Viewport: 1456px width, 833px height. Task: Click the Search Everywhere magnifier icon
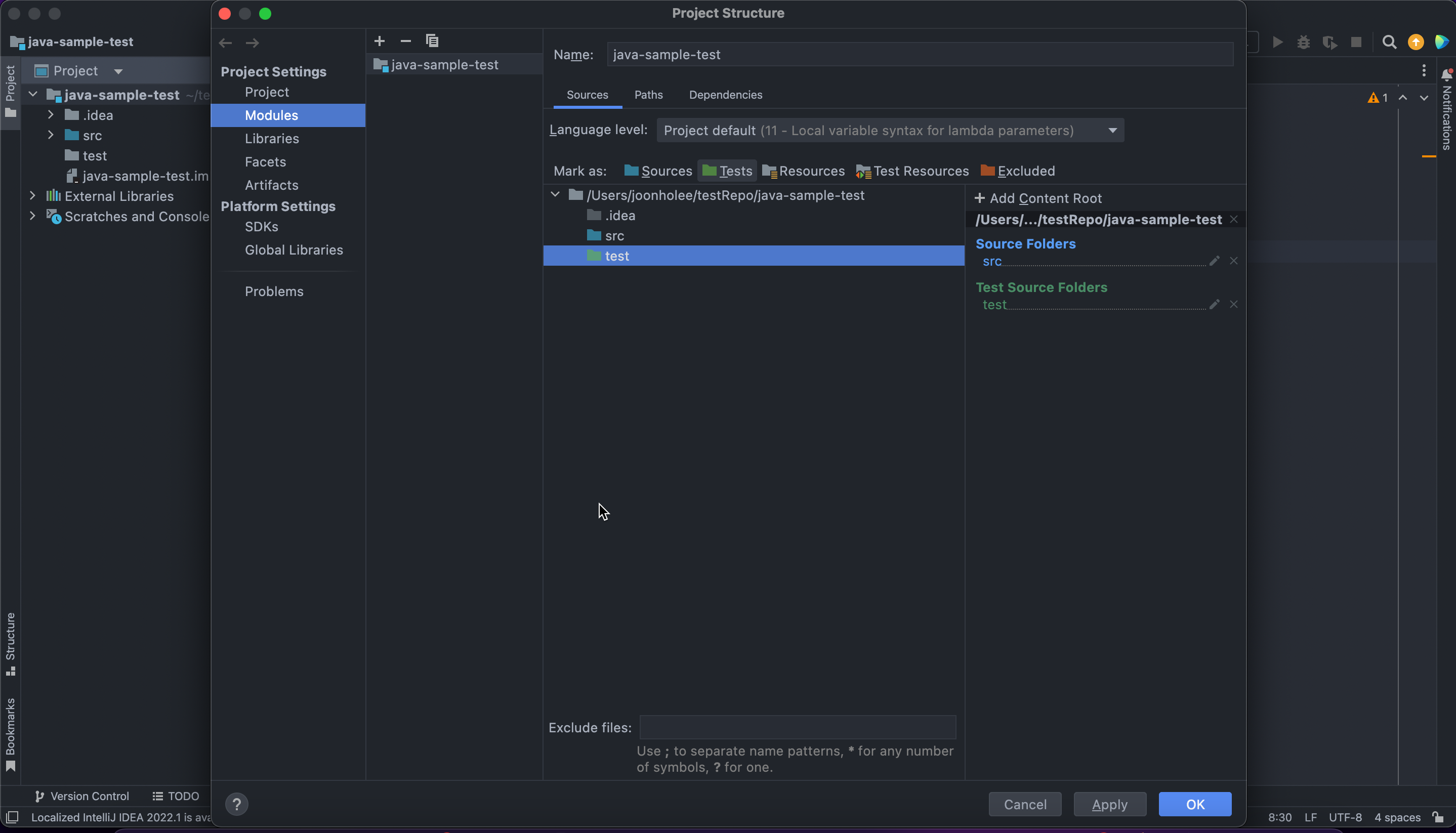point(1389,43)
